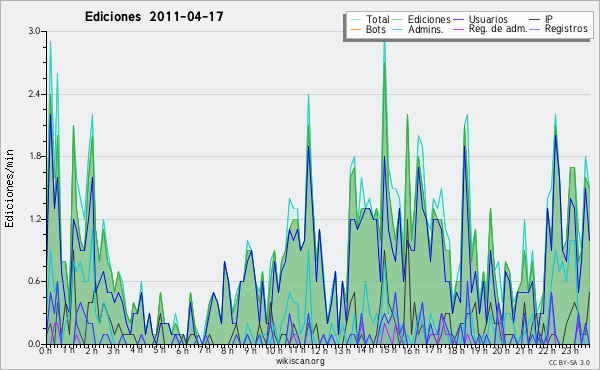Viewport: 600px width, 370px height.
Task: Click the Total legend color line
Action: pos(355,20)
